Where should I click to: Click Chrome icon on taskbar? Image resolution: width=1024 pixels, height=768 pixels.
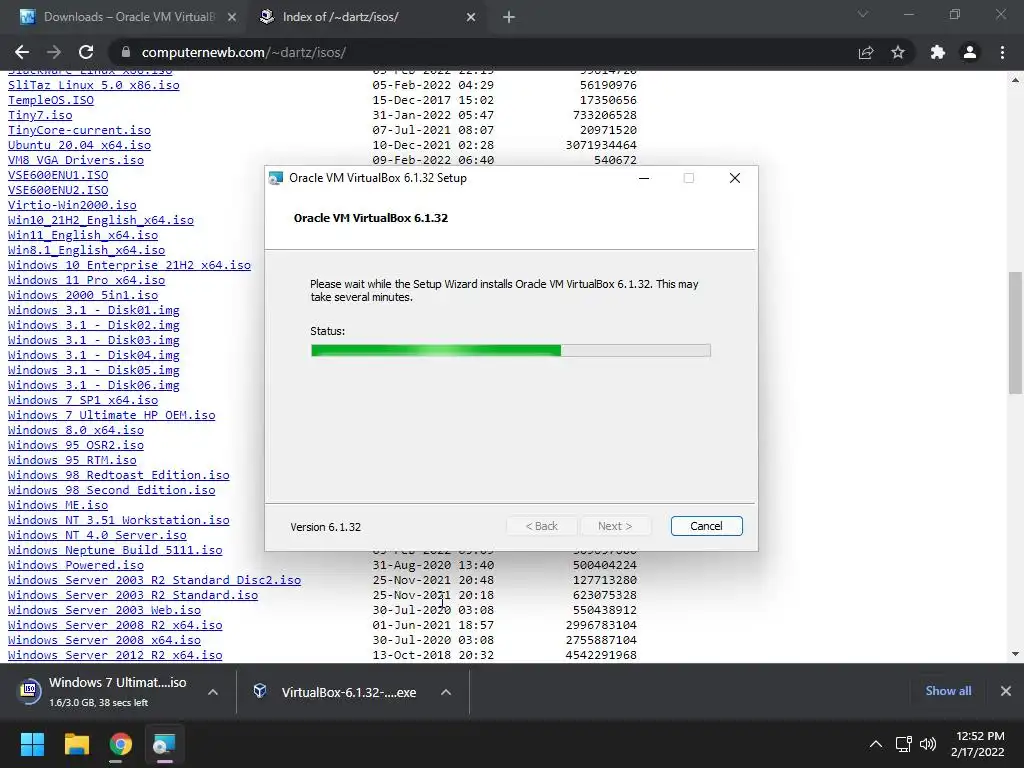(x=120, y=744)
